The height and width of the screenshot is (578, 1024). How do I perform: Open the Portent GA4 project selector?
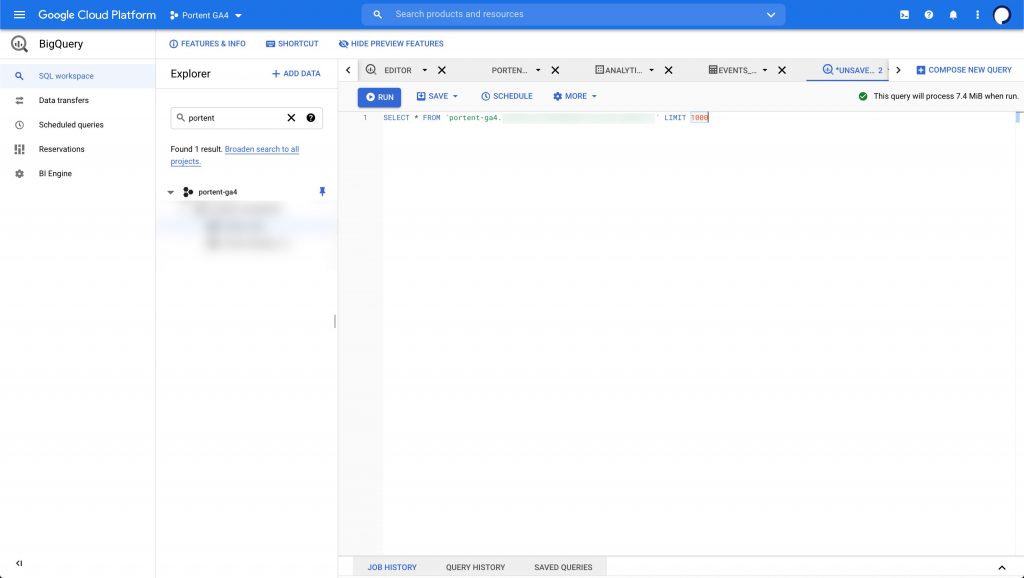click(x=206, y=15)
